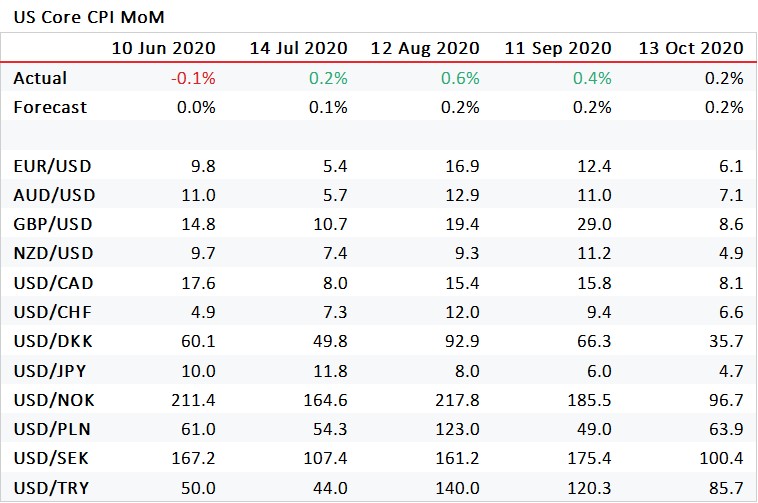This screenshot has width=758, height=503.
Task: Select the USD/NOK value 217.8
Action: click(x=457, y=401)
